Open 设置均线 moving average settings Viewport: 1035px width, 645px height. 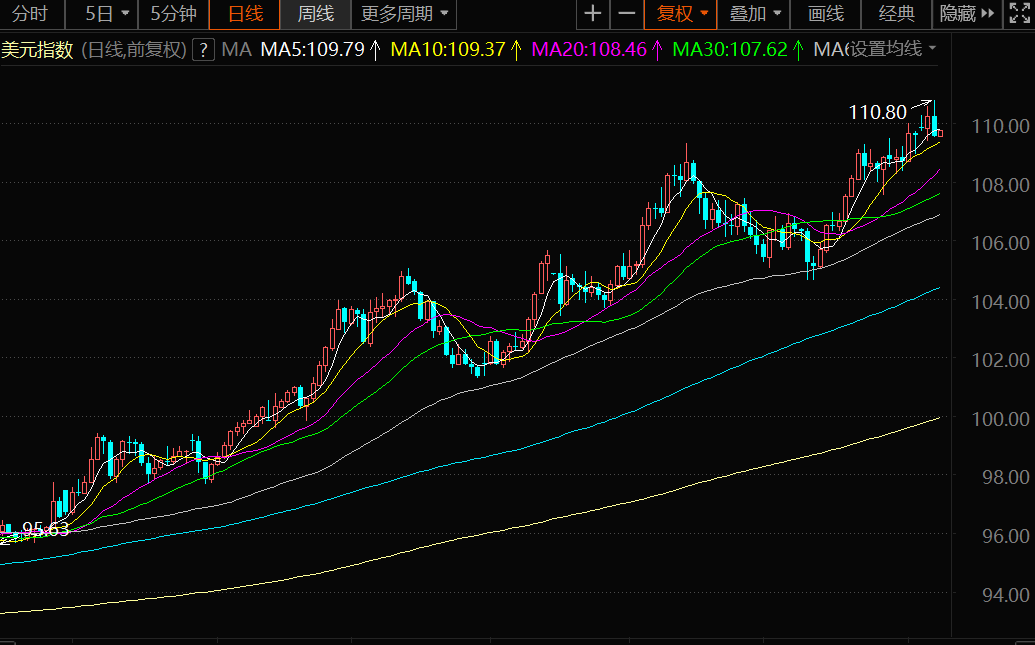[893, 49]
